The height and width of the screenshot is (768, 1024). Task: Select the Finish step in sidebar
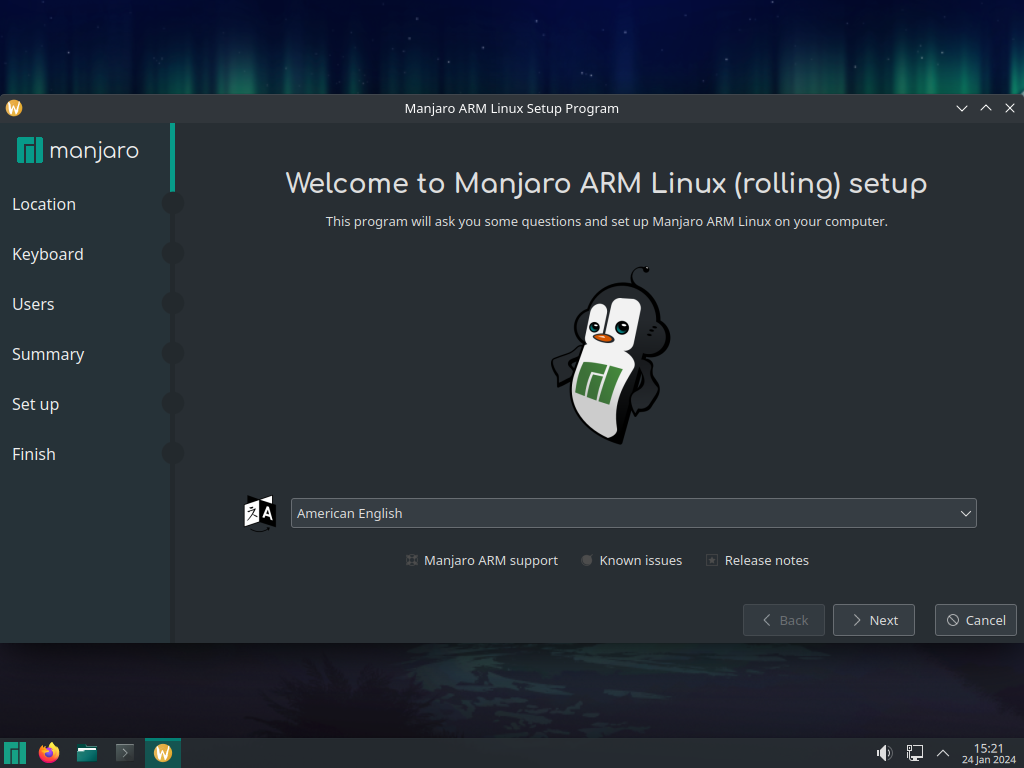(33, 455)
